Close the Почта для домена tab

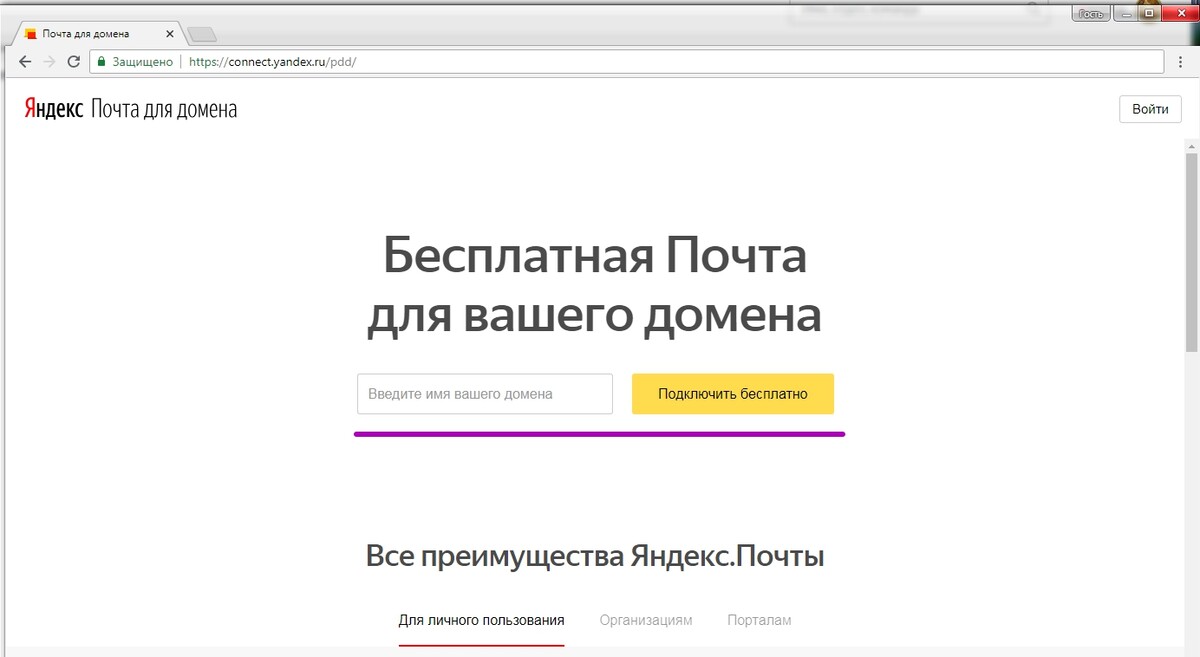point(169,34)
